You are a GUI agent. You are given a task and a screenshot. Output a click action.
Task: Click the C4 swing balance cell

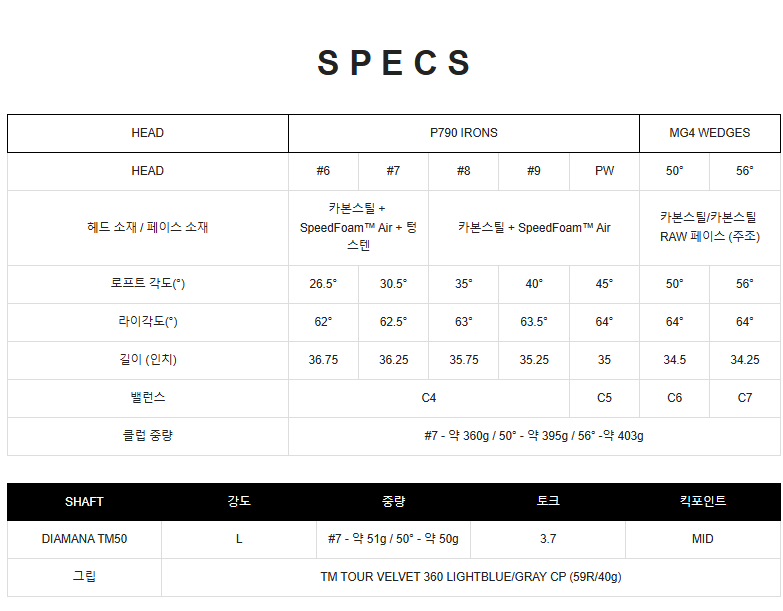click(x=428, y=398)
